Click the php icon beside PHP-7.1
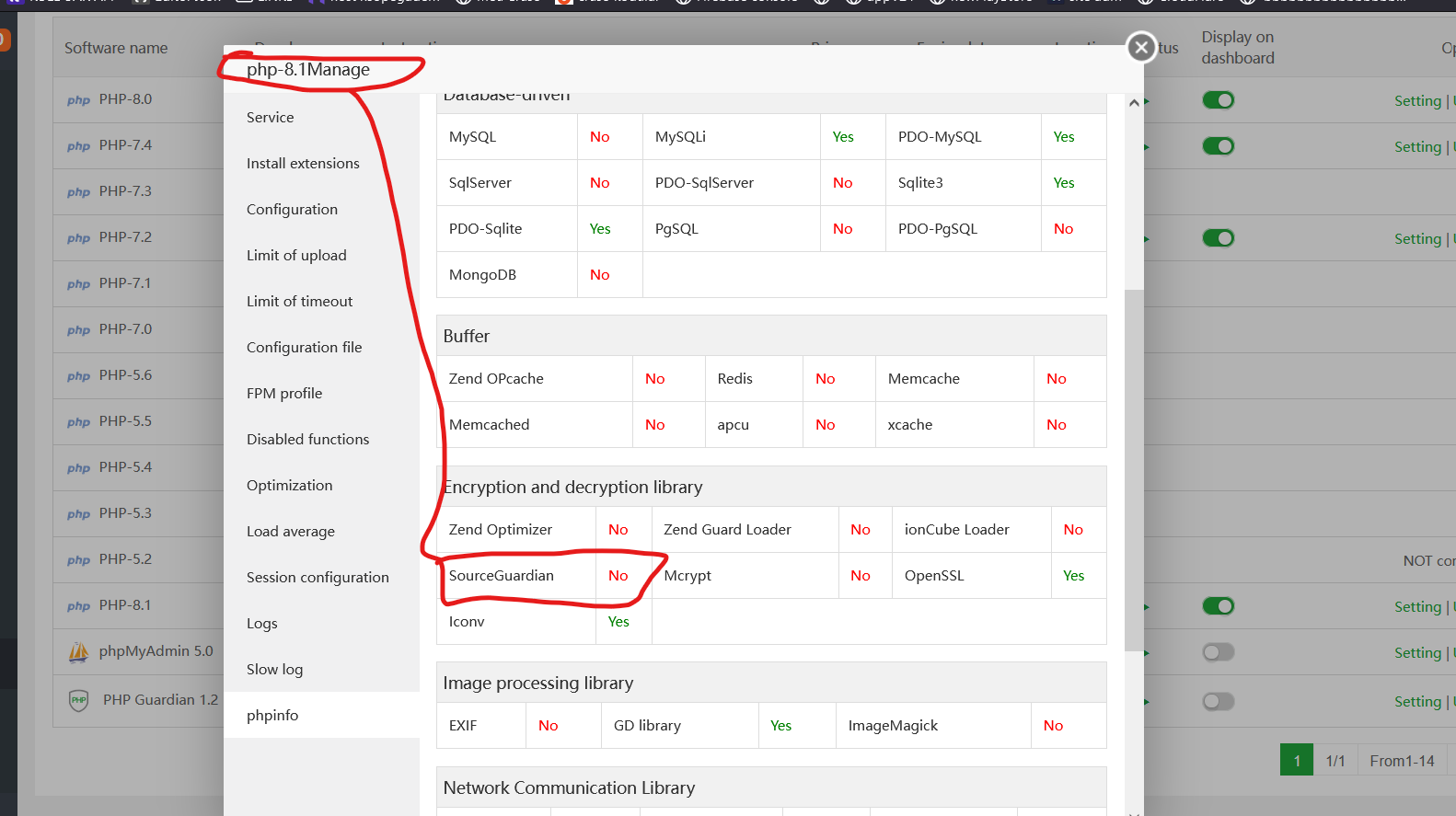Screen dimensions: 1456x816 coord(79,284)
